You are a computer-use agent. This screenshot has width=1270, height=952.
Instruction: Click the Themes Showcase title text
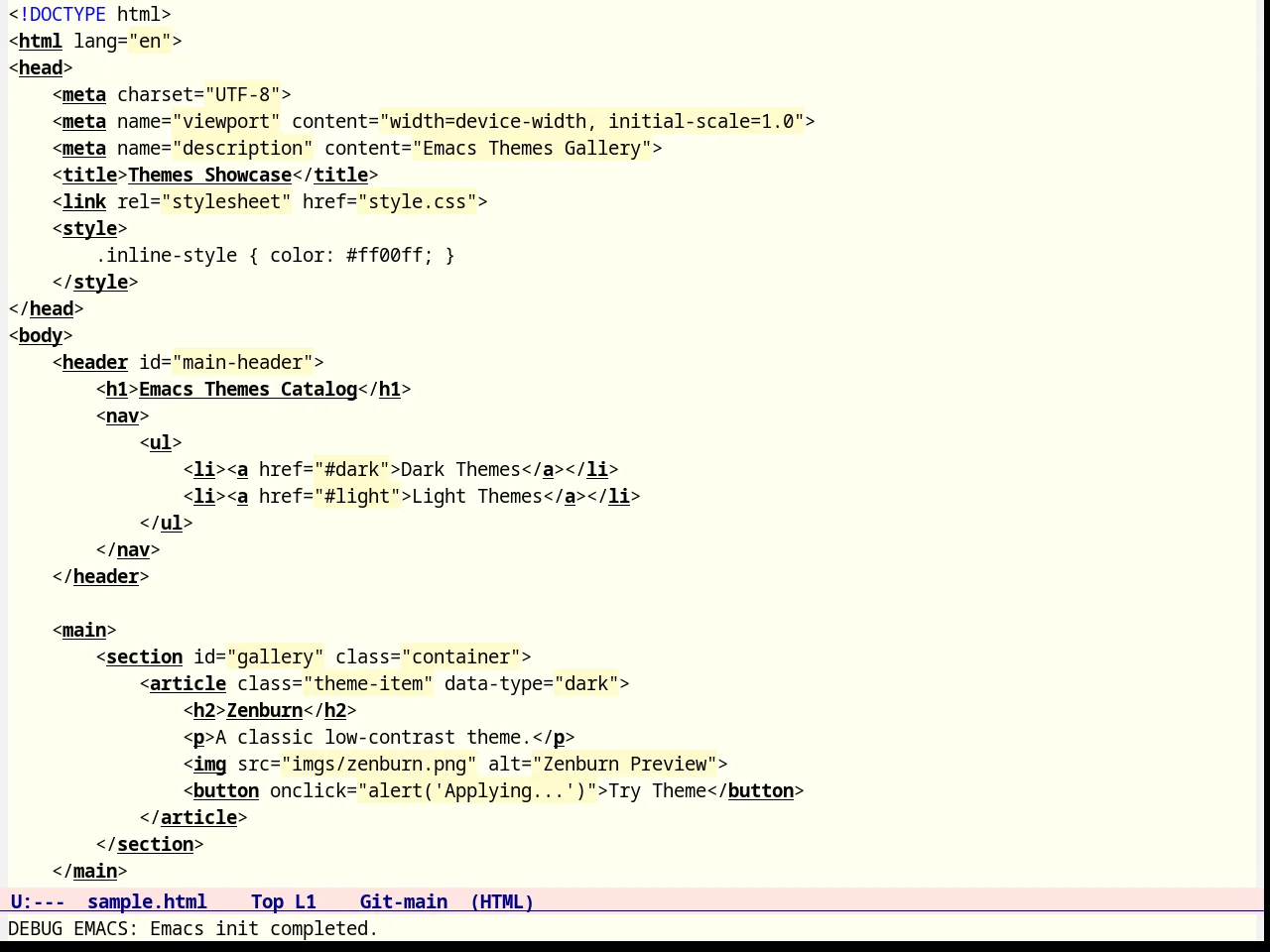click(x=209, y=175)
